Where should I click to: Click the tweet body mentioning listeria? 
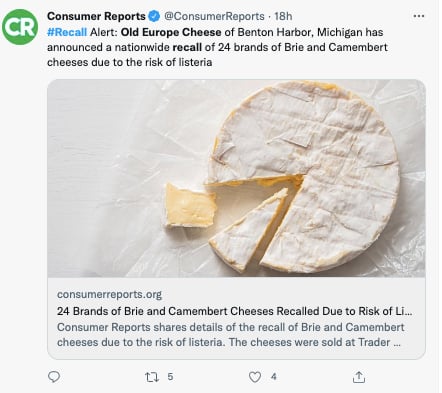pyautogui.click(x=217, y=47)
